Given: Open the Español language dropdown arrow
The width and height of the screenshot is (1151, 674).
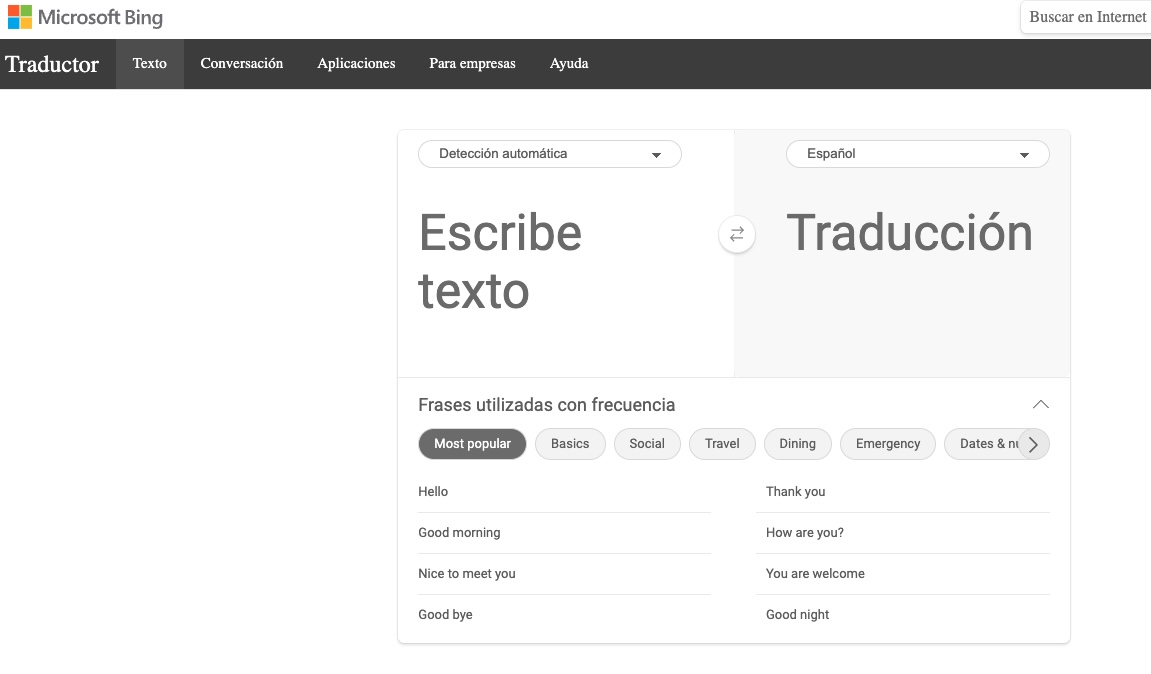Looking at the screenshot, I should tap(1024, 154).
